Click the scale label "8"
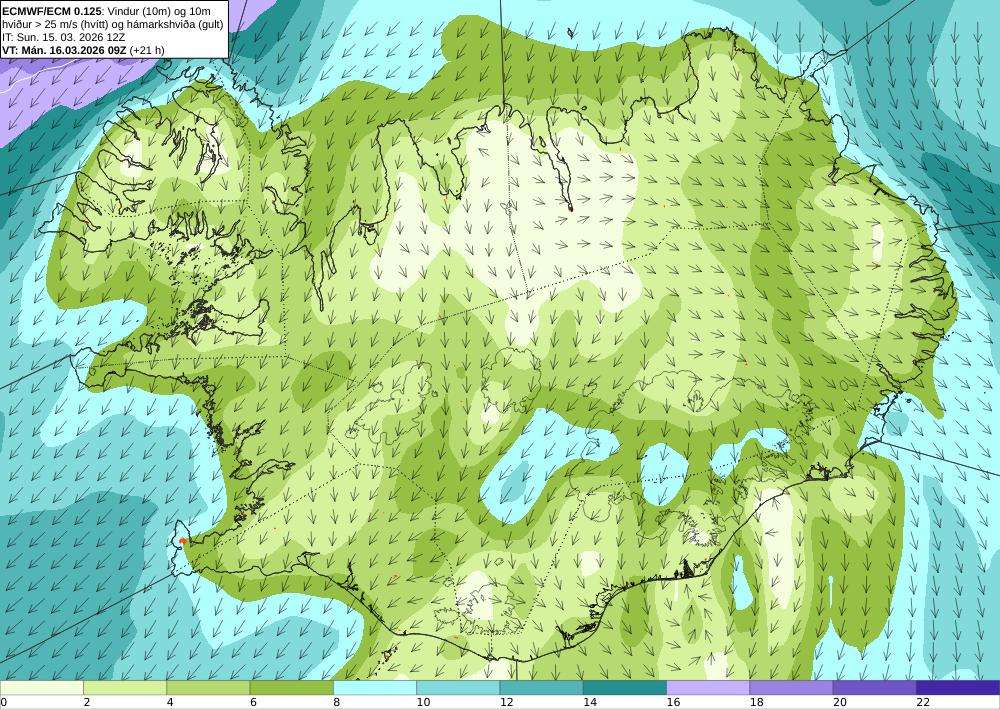This screenshot has width=1000, height=709. (336, 703)
